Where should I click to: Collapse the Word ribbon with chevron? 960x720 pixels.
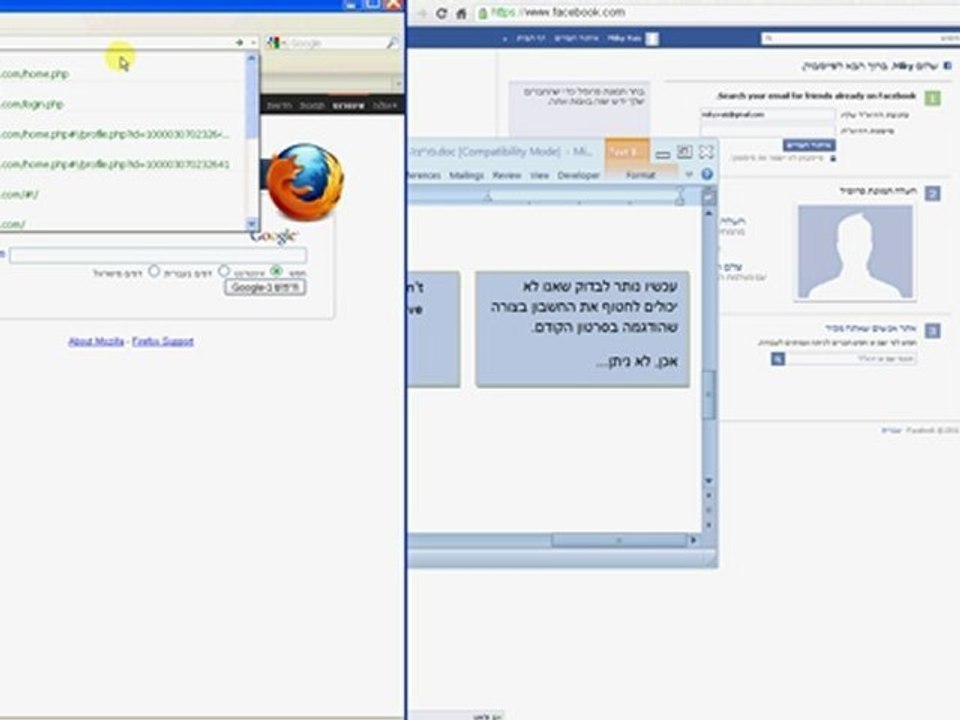689,175
